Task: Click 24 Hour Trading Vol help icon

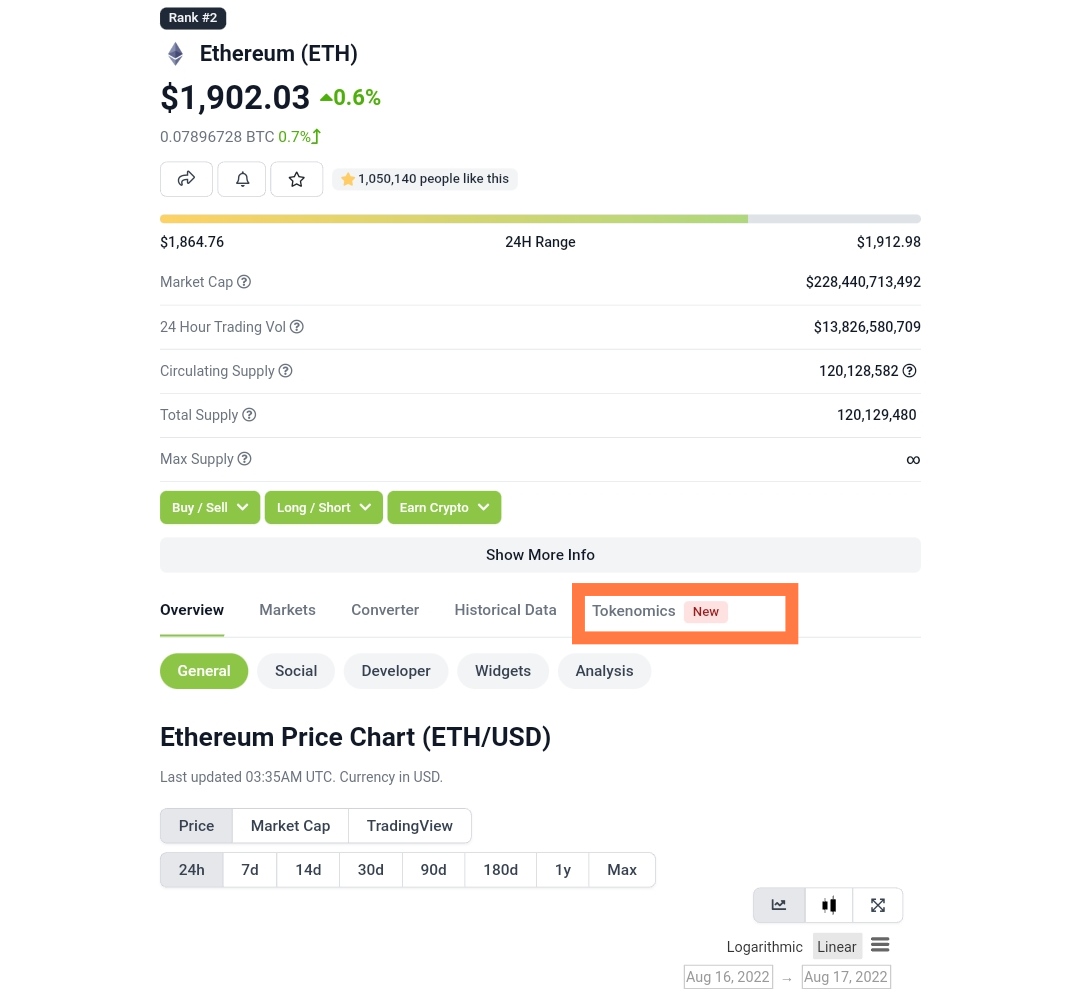Action: tap(296, 327)
